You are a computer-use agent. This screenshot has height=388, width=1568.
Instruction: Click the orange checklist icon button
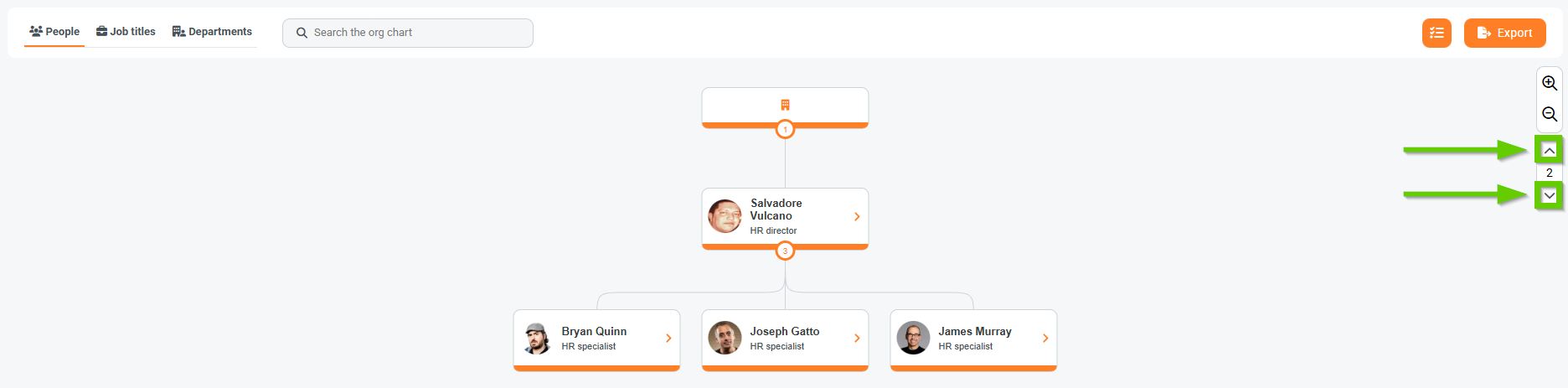(x=1436, y=33)
